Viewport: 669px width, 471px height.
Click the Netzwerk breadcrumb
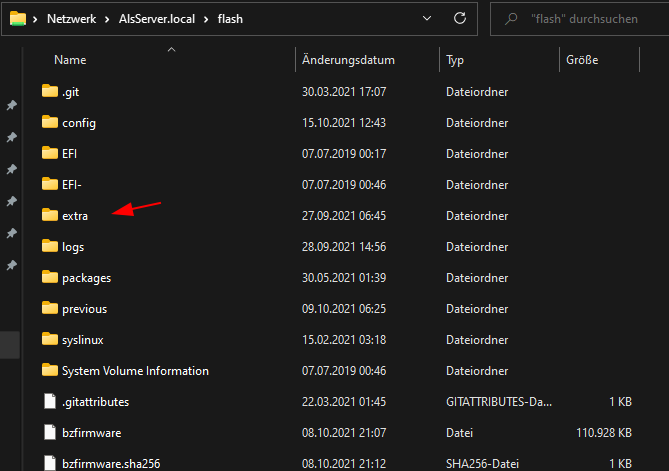72,19
